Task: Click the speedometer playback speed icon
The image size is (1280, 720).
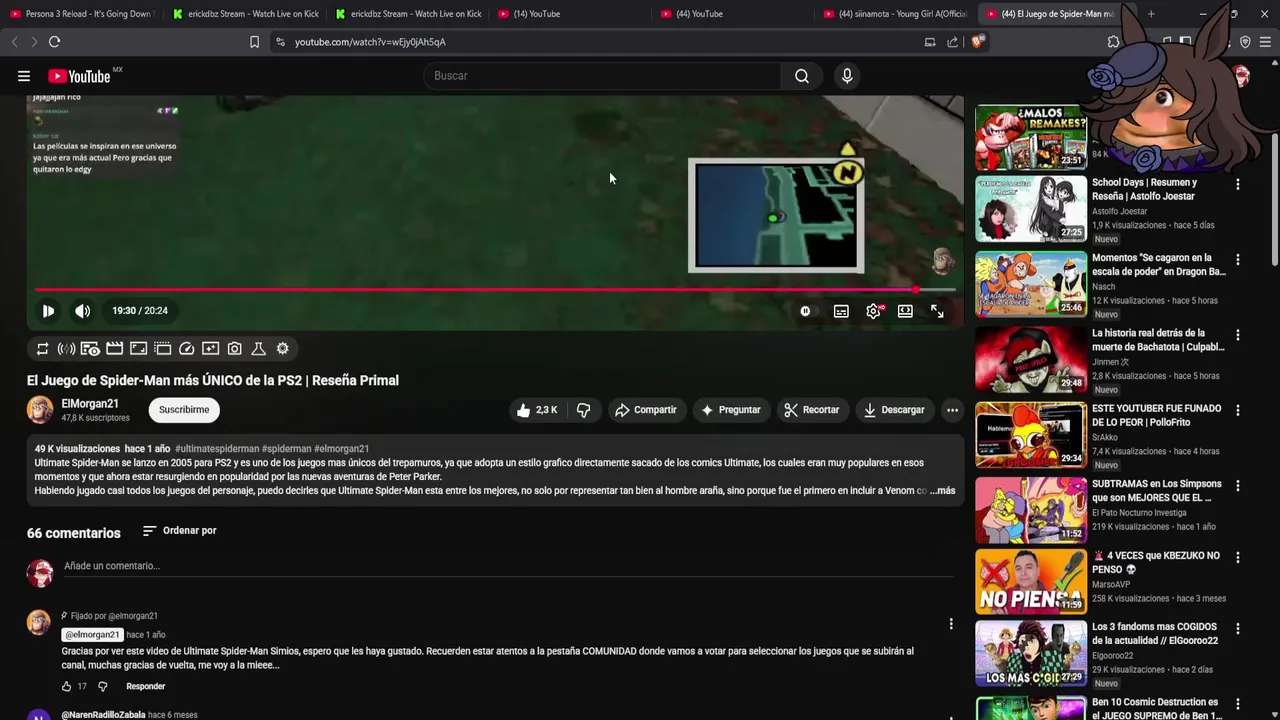Action: [186, 349]
